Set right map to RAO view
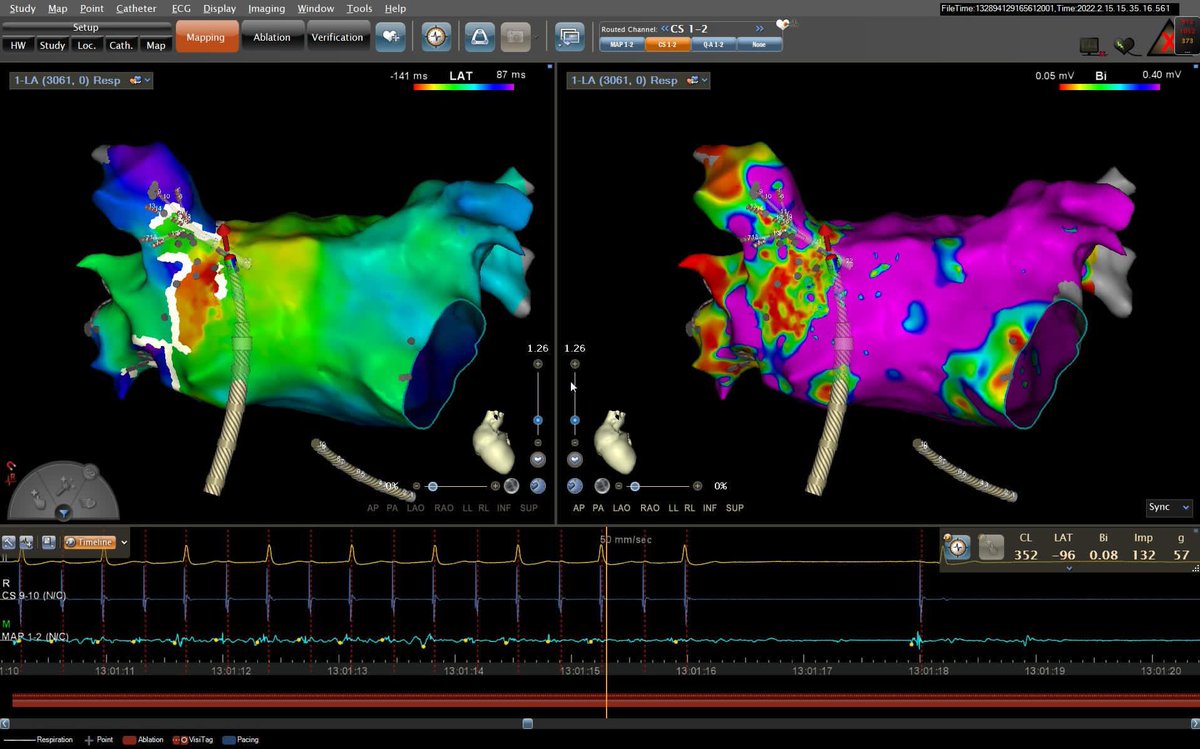 click(x=650, y=508)
